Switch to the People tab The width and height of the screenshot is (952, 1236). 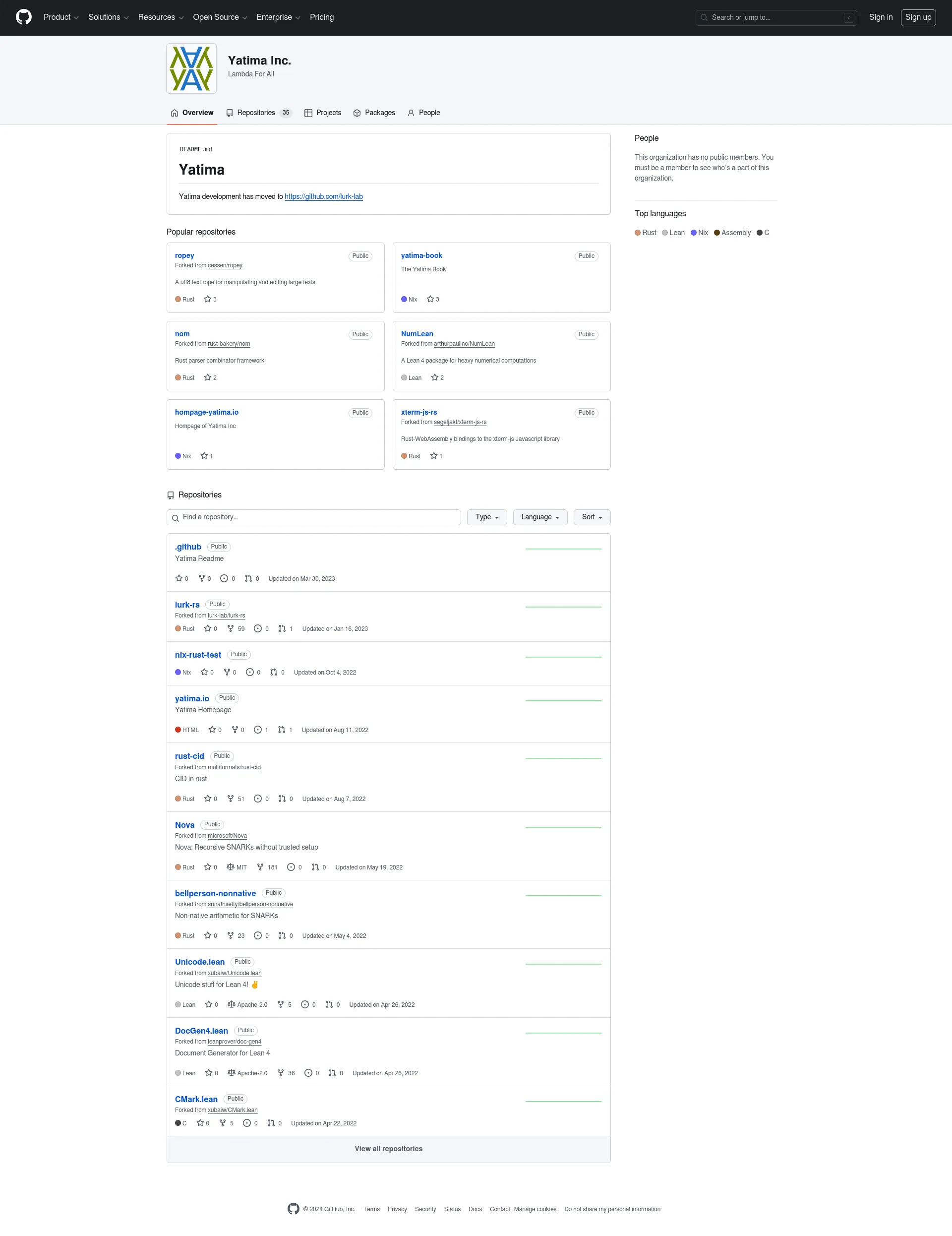(x=423, y=113)
